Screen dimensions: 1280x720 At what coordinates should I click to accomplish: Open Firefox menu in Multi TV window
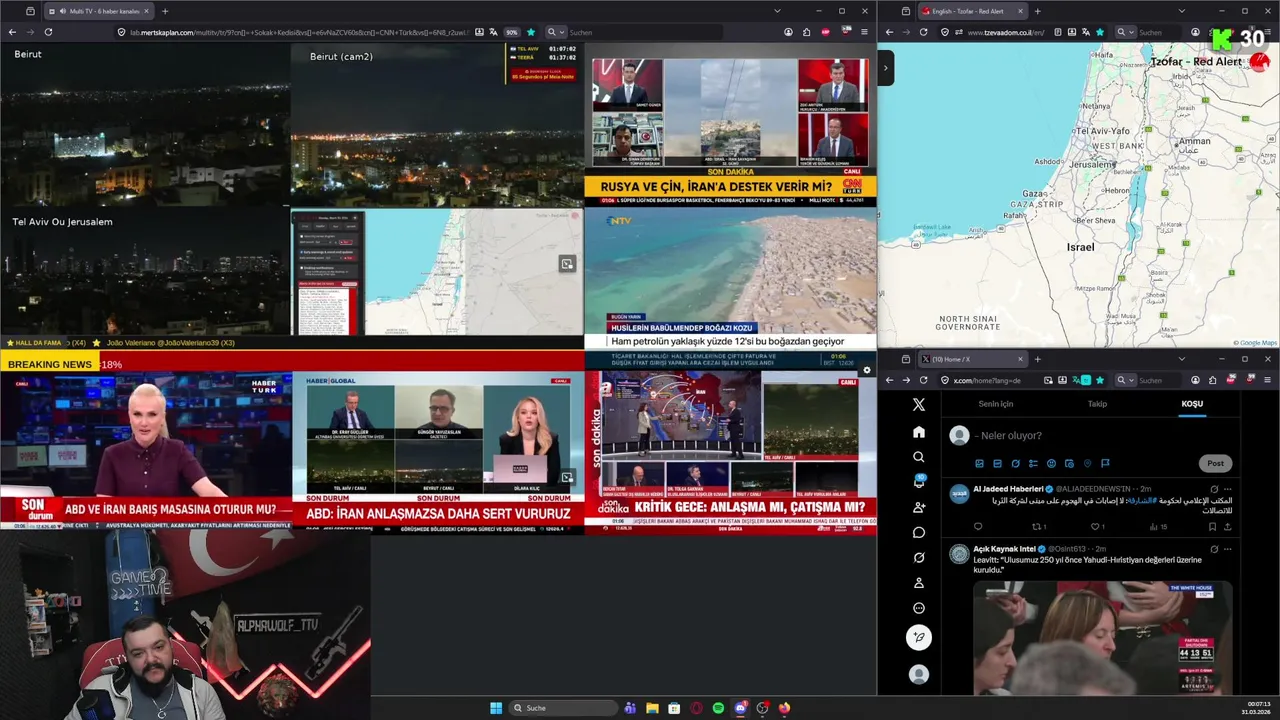[865, 32]
